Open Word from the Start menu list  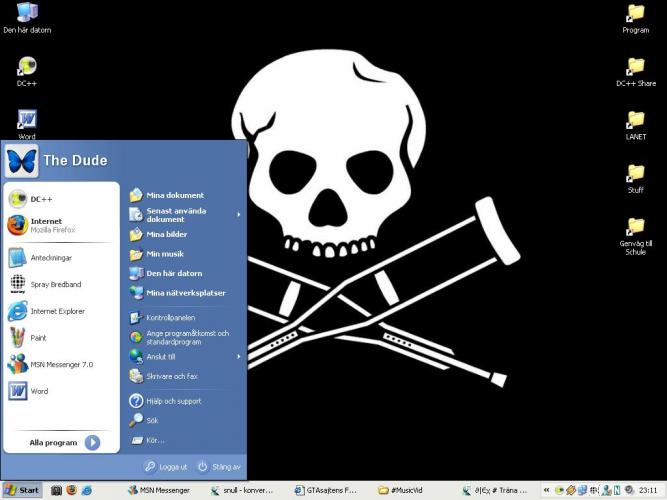(x=39, y=391)
